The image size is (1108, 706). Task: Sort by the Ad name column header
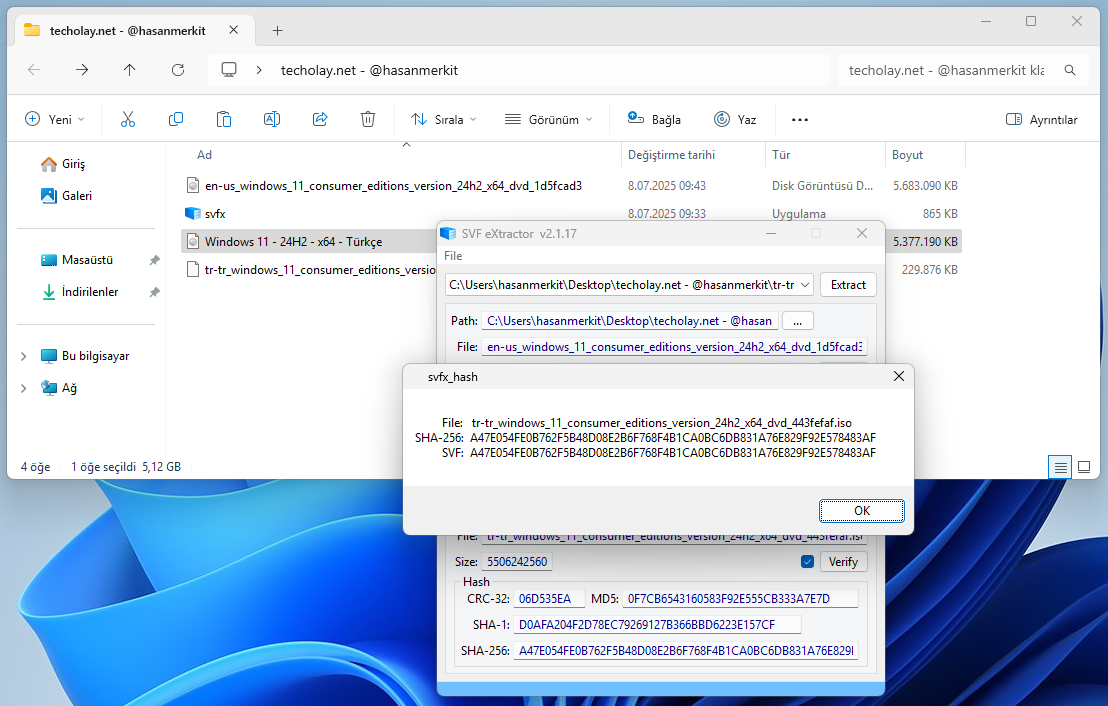204,155
